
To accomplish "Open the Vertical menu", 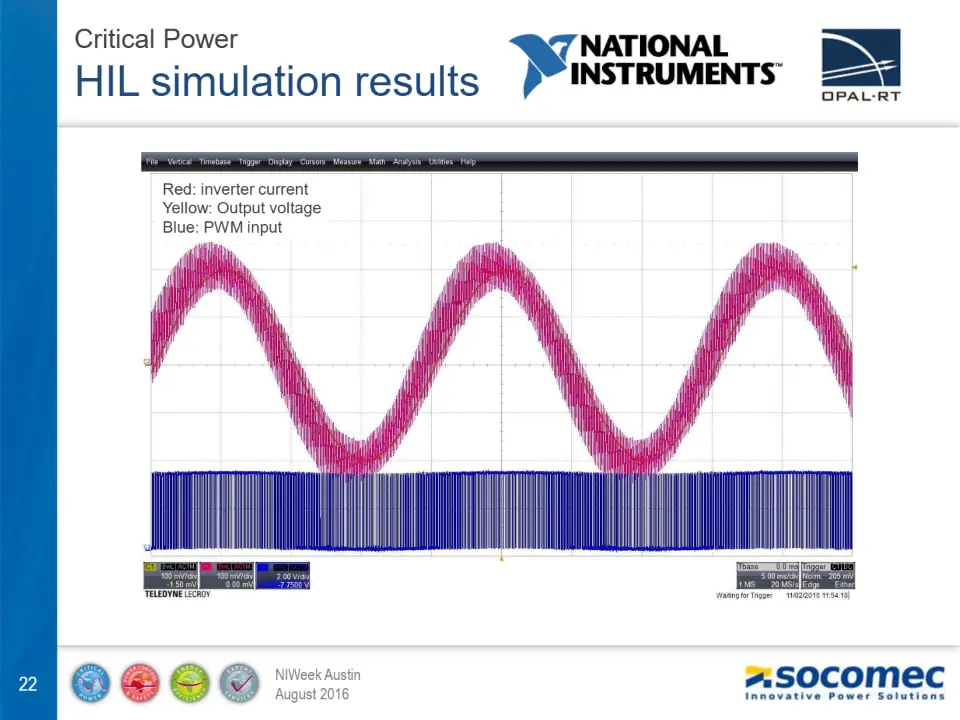I will [x=179, y=162].
